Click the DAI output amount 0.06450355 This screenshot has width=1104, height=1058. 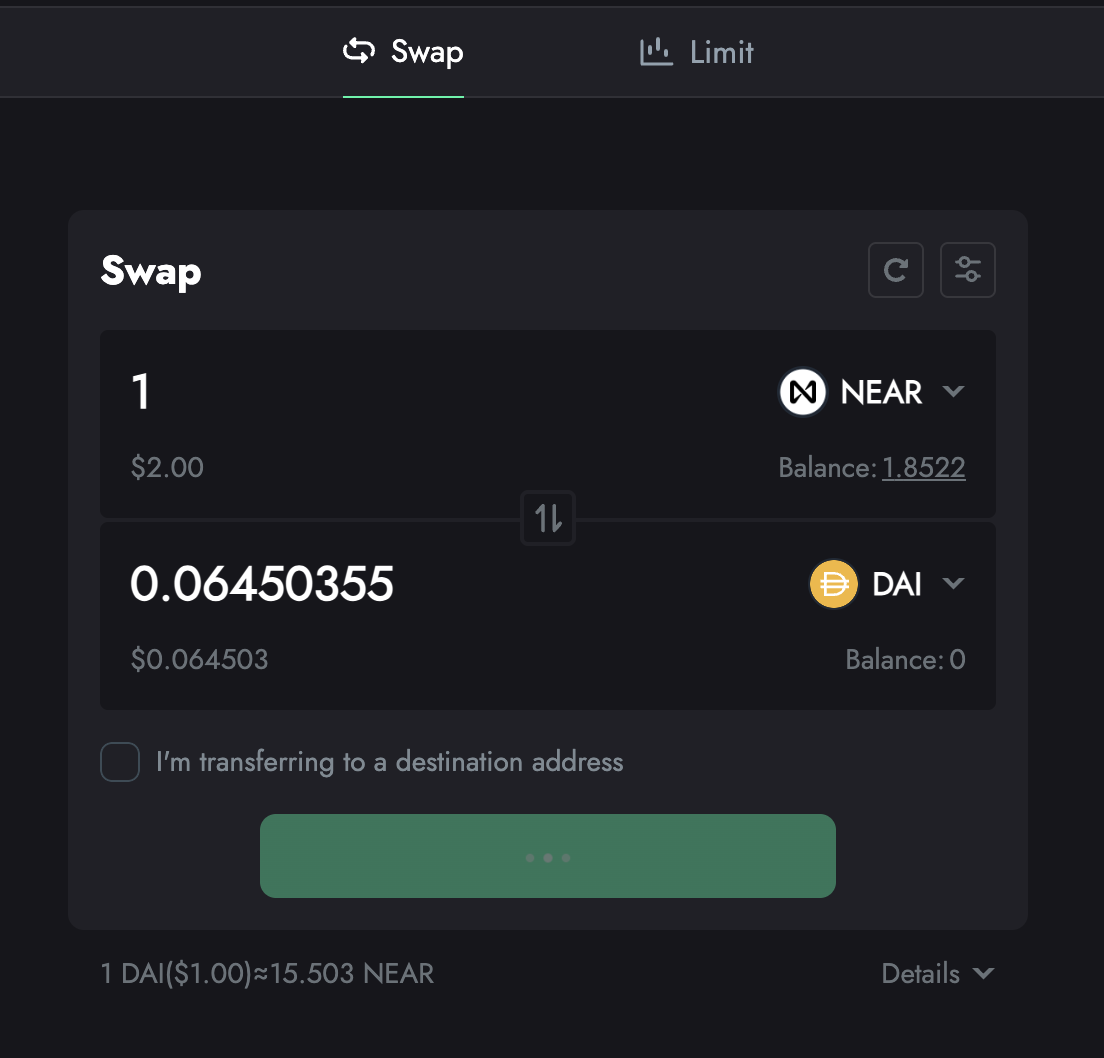click(x=262, y=584)
